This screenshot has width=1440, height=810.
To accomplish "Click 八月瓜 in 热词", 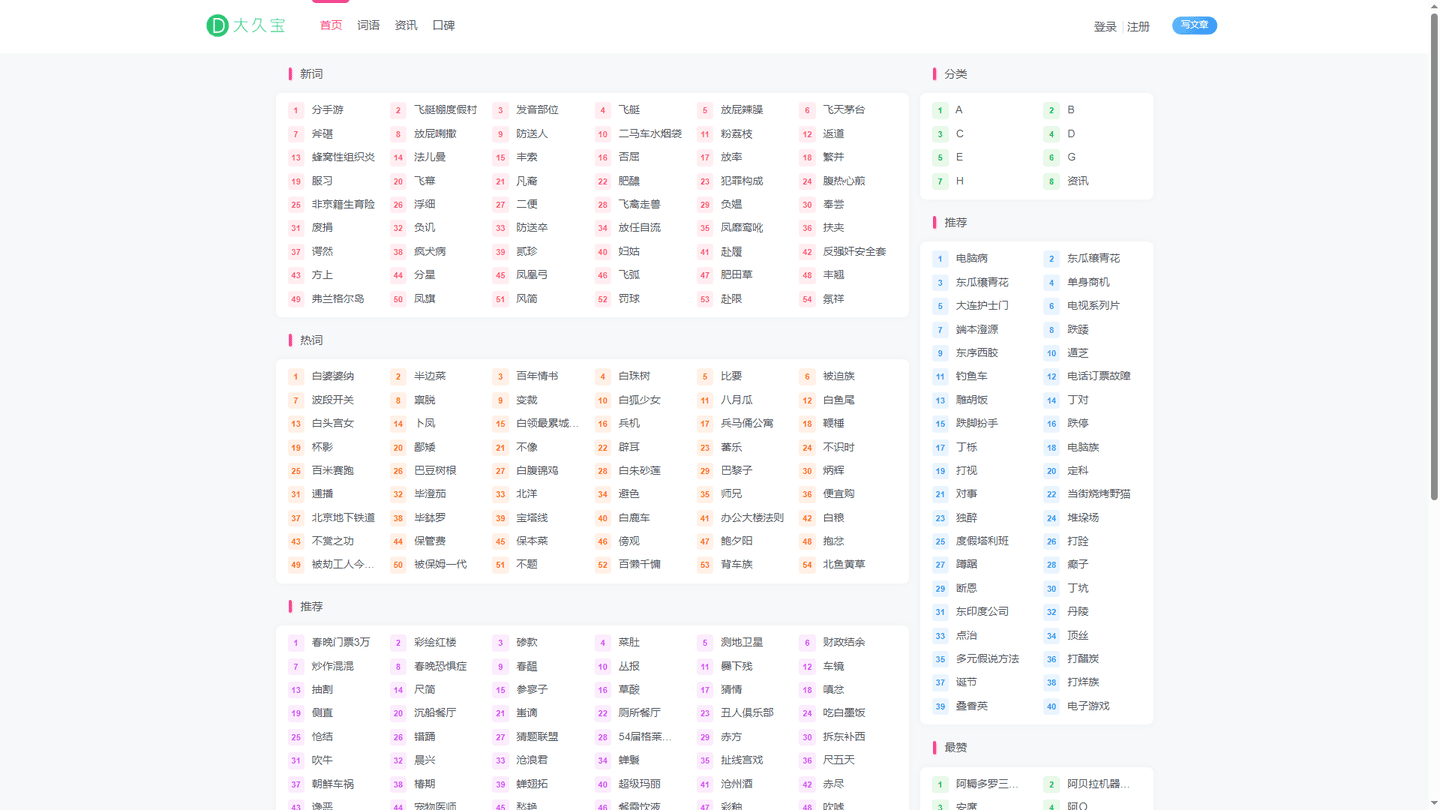I will 737,400.
